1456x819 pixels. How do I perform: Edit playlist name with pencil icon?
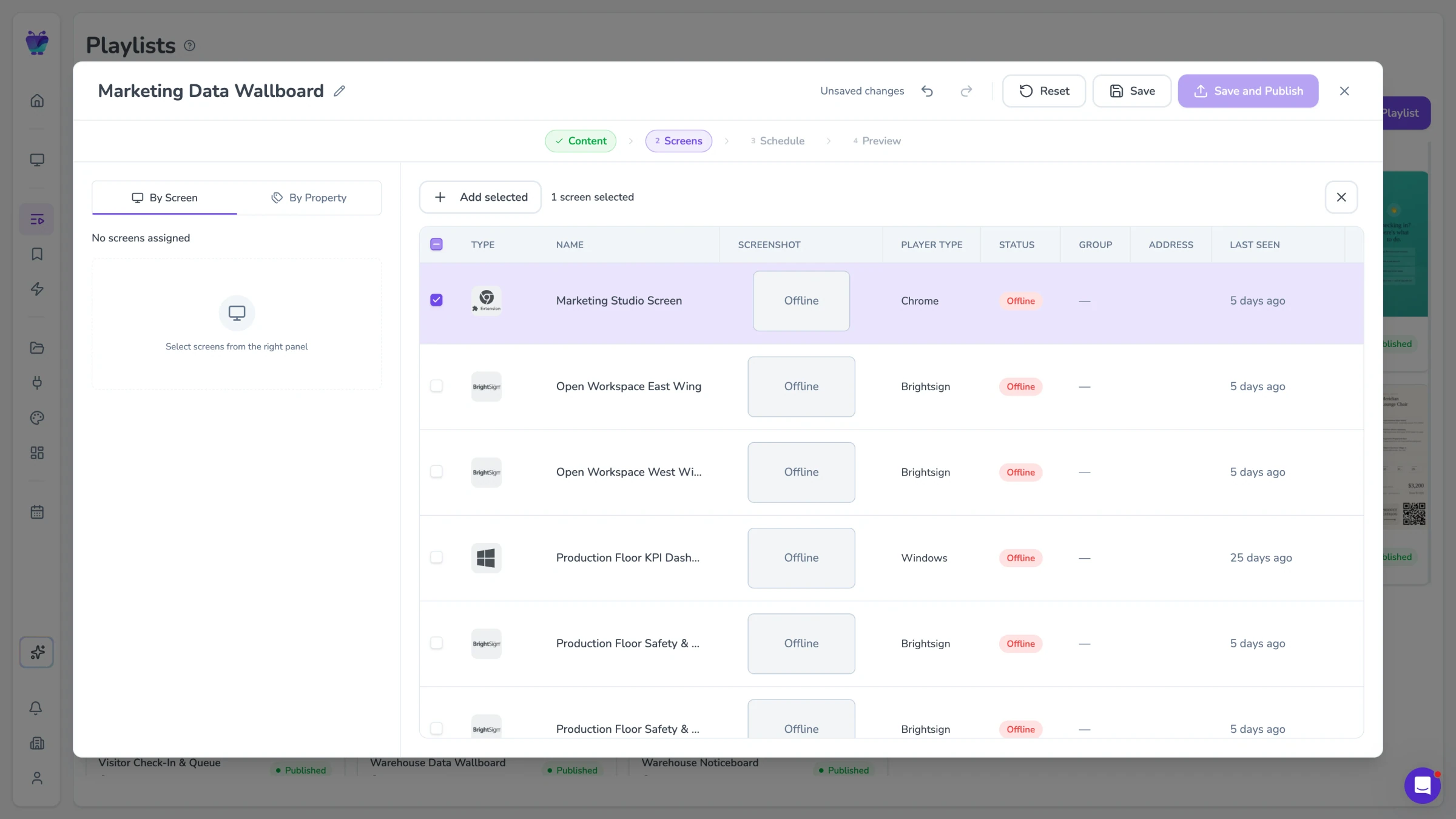339,91
